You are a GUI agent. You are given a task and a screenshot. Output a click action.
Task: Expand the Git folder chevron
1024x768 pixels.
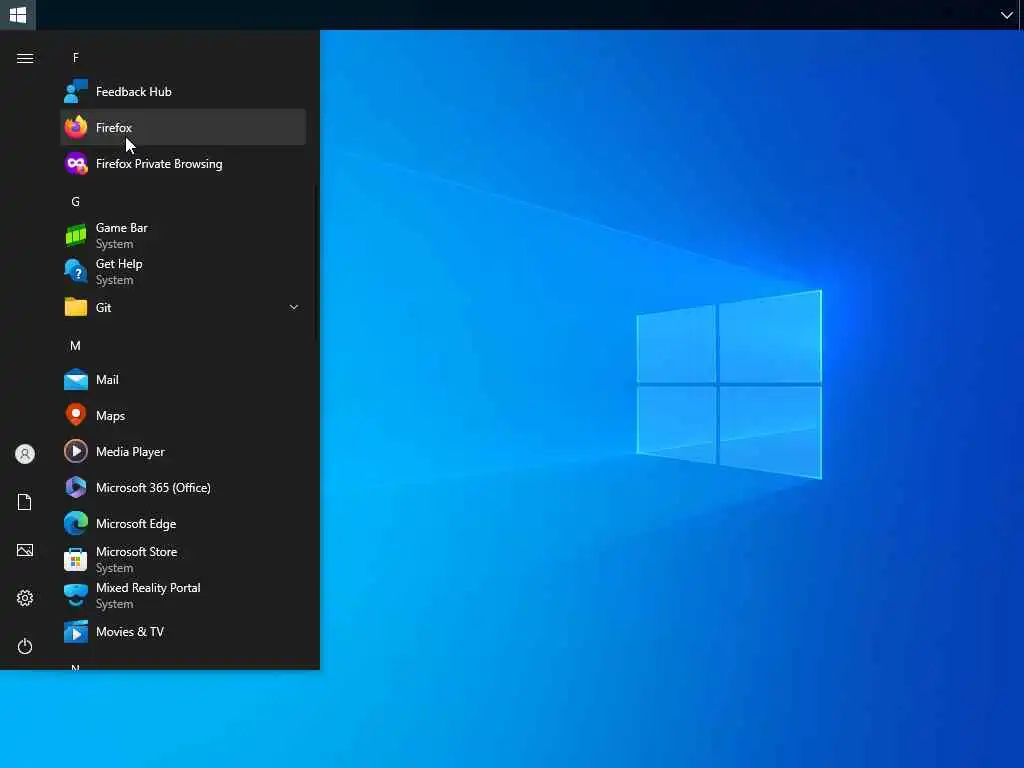pyautogui.click(x=294, y=307)
